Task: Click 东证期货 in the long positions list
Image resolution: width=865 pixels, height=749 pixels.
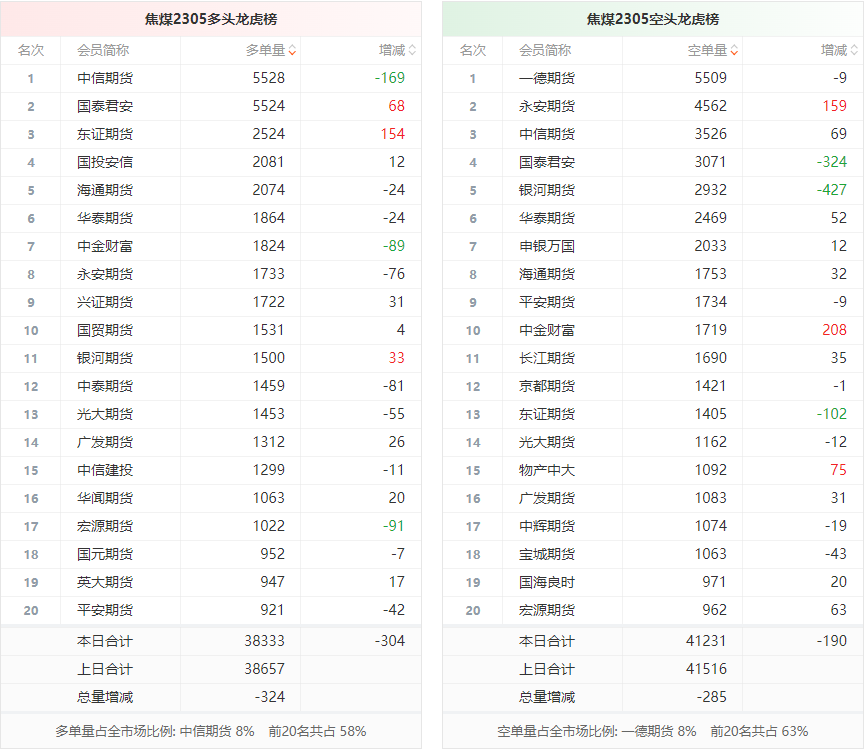Action: point(105,134)
